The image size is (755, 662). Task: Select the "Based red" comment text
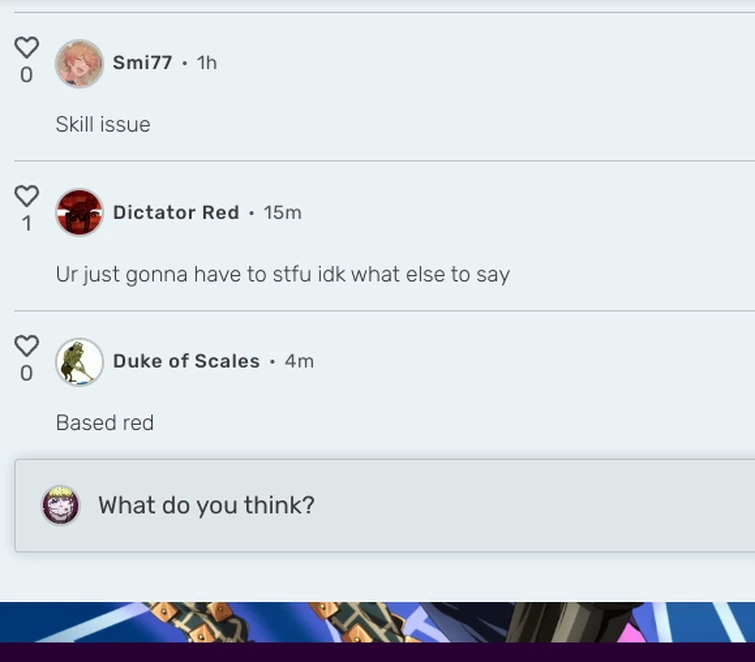coord(105,423)
